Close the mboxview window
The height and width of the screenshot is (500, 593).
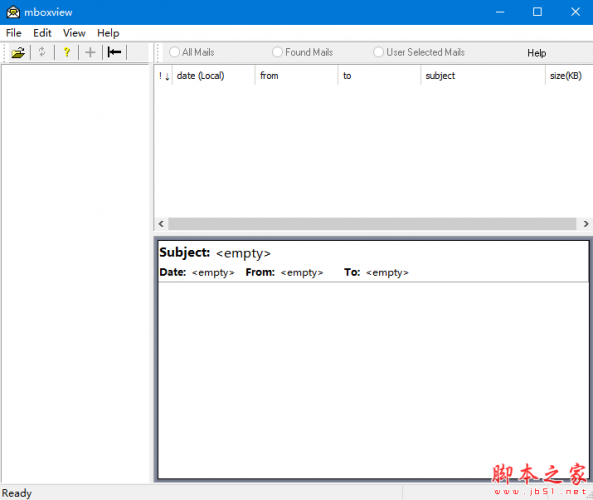[x=575, y=12]
